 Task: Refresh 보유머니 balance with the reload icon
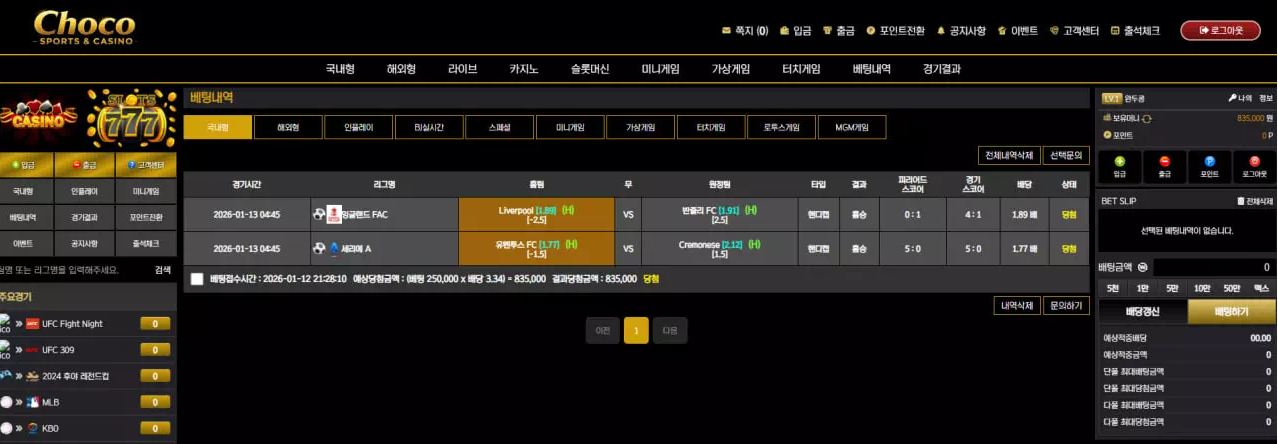coord(1146,118)
